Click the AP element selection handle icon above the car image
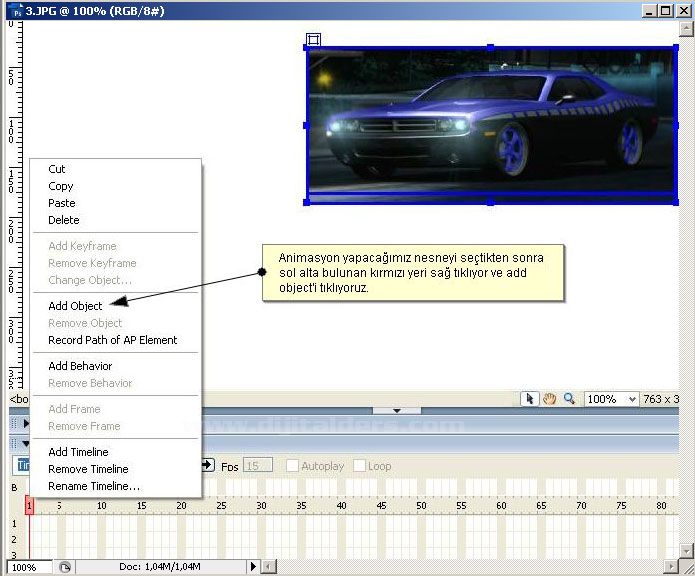The image size is (695, 576). click(x=313, y=39)
